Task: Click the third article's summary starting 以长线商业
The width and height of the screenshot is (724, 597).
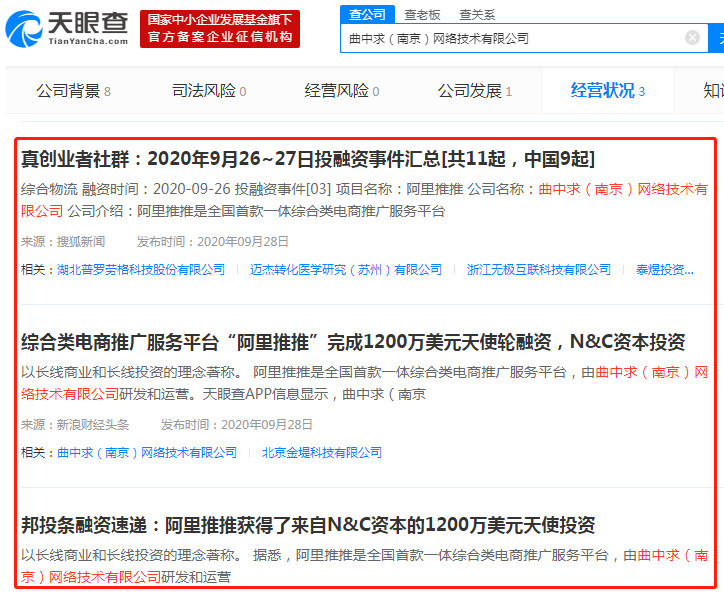Action: pos(364,566)
